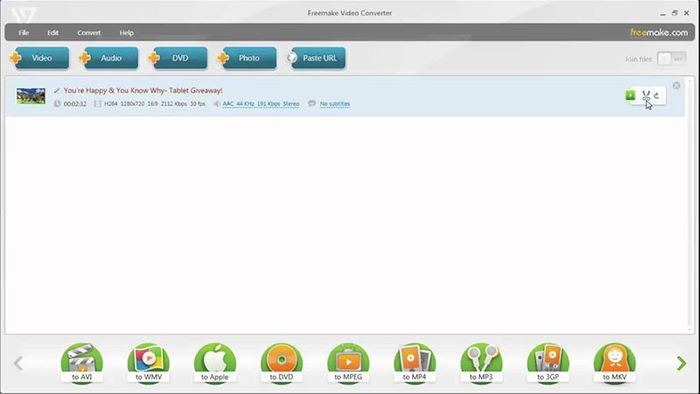Convert using the to MP4 icon

click(x=415, y=363)
